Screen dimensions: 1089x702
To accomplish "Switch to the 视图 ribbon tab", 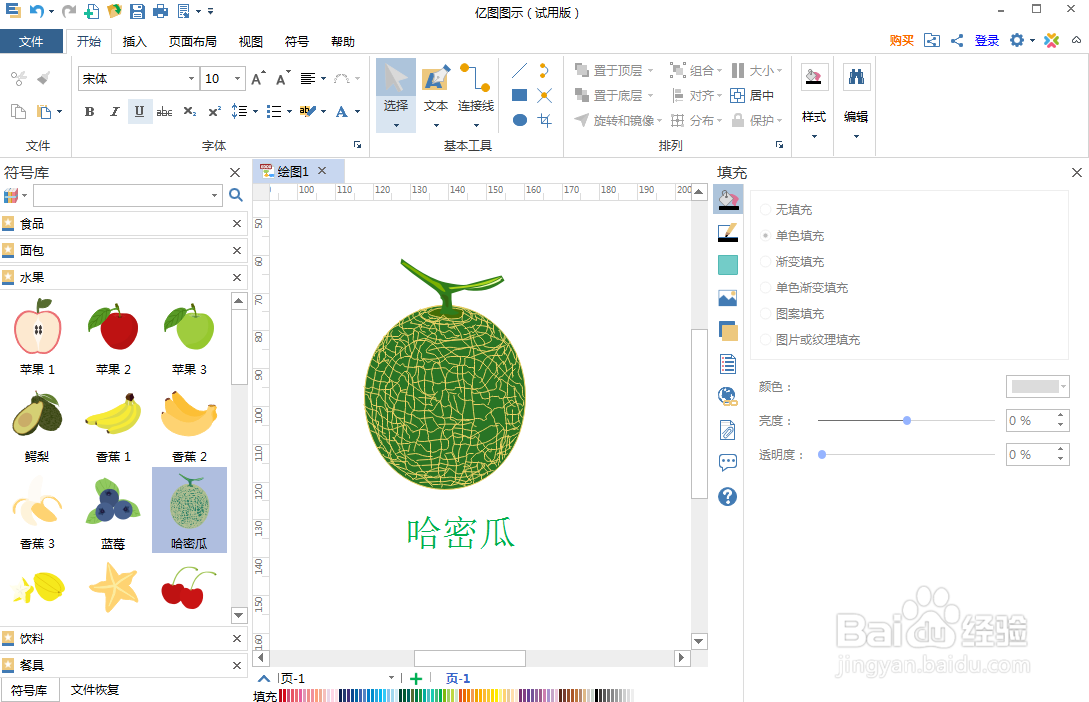I will click(251, 42).
